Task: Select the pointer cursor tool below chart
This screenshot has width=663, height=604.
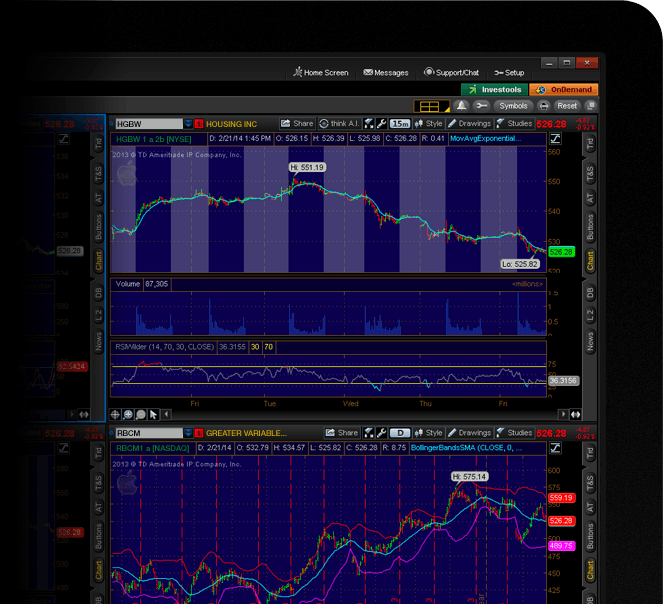Action: [x=153, y=415]
